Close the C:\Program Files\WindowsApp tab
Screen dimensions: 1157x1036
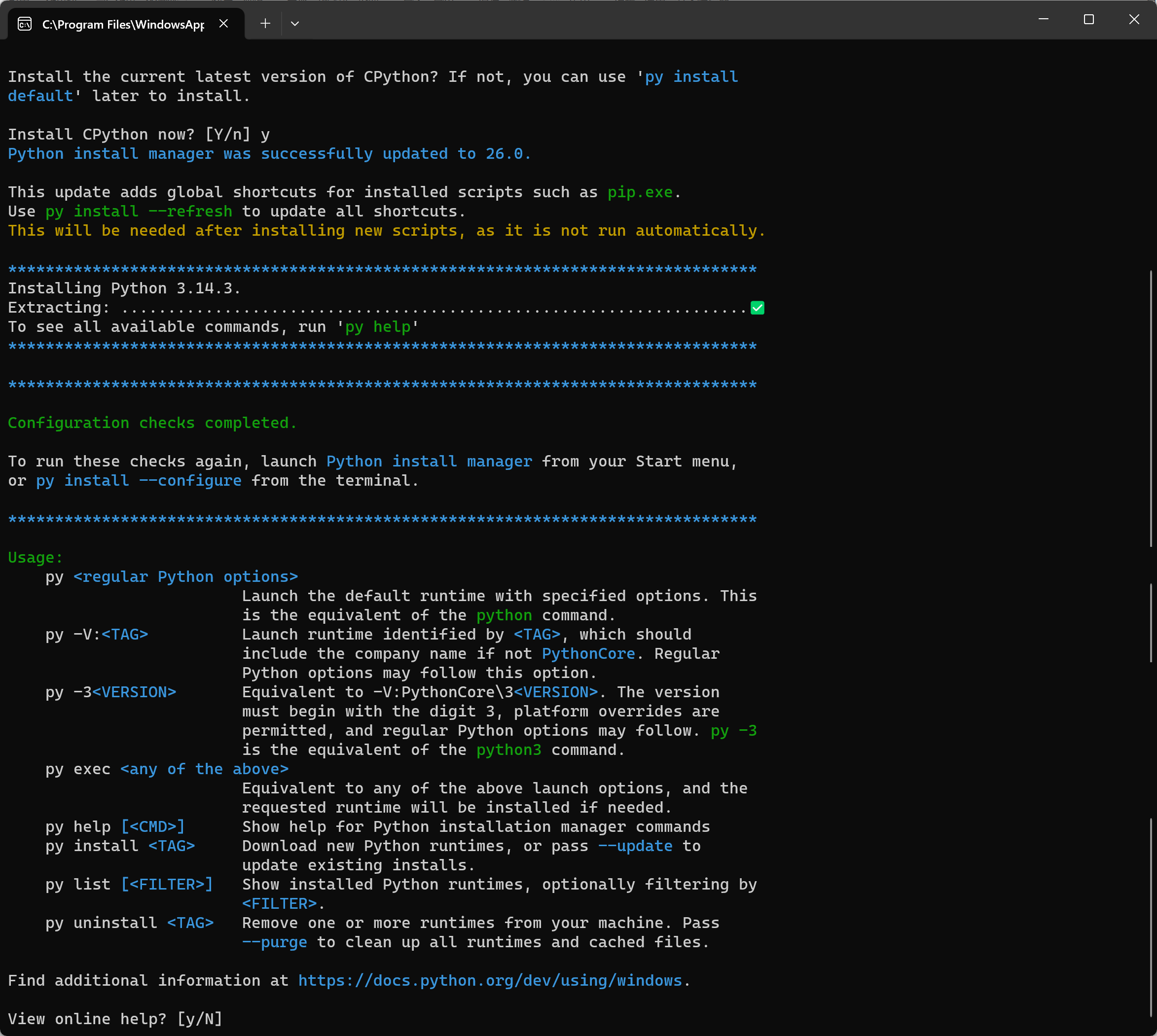224,23
